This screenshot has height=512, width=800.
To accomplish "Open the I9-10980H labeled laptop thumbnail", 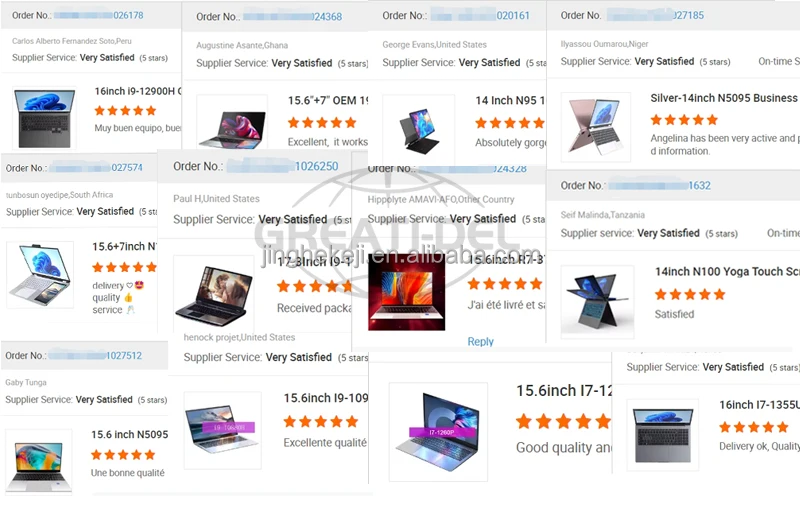I will 222,430.
